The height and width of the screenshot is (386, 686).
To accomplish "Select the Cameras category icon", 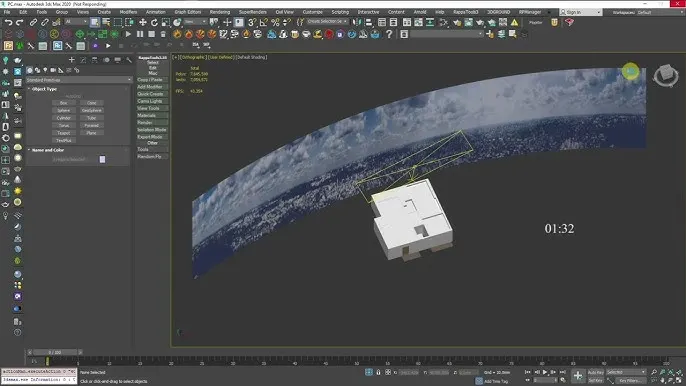I will pyautogui.click(x=53, y=70).
